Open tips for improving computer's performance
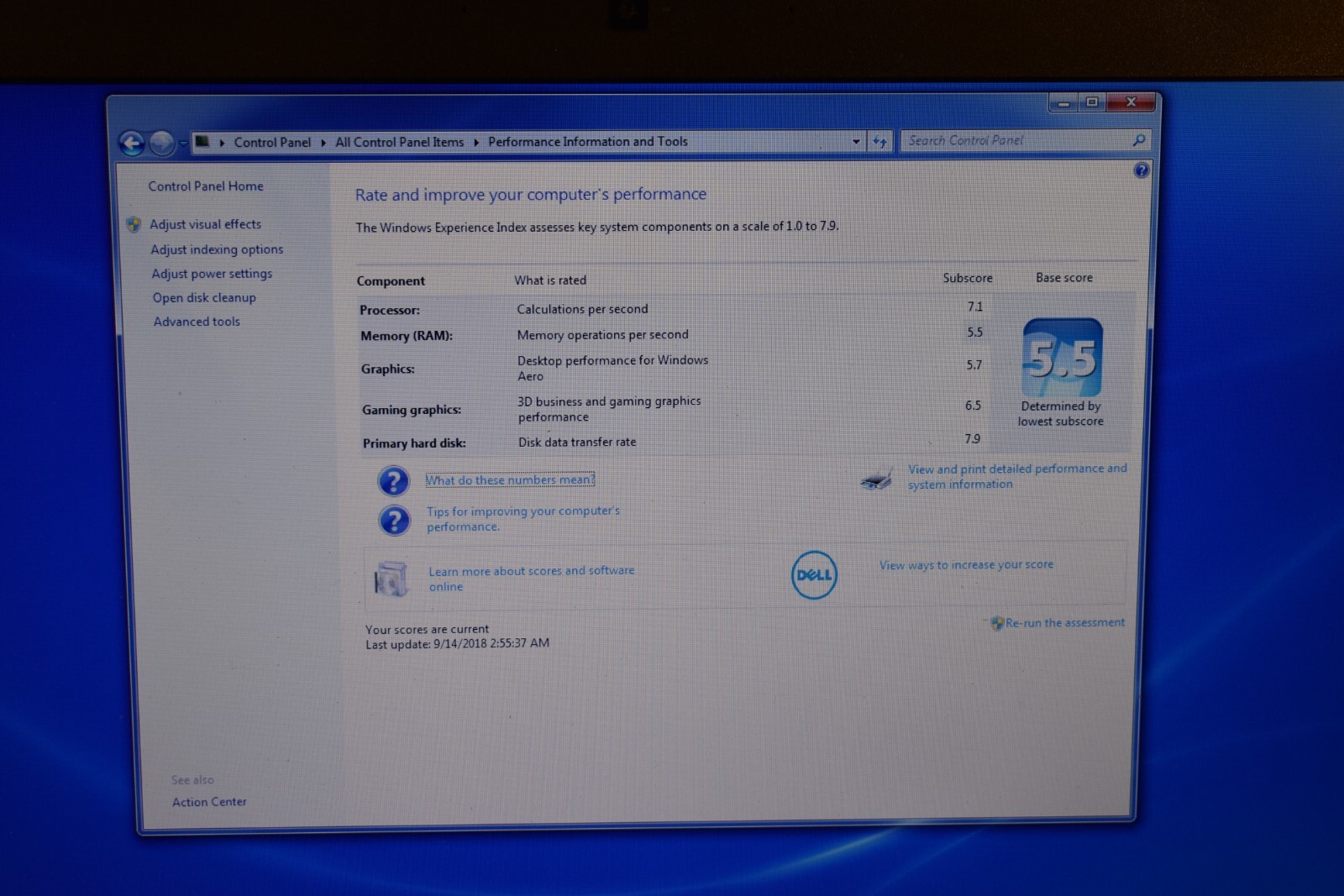The image size is (1344, 896). (x=522, y=519)
